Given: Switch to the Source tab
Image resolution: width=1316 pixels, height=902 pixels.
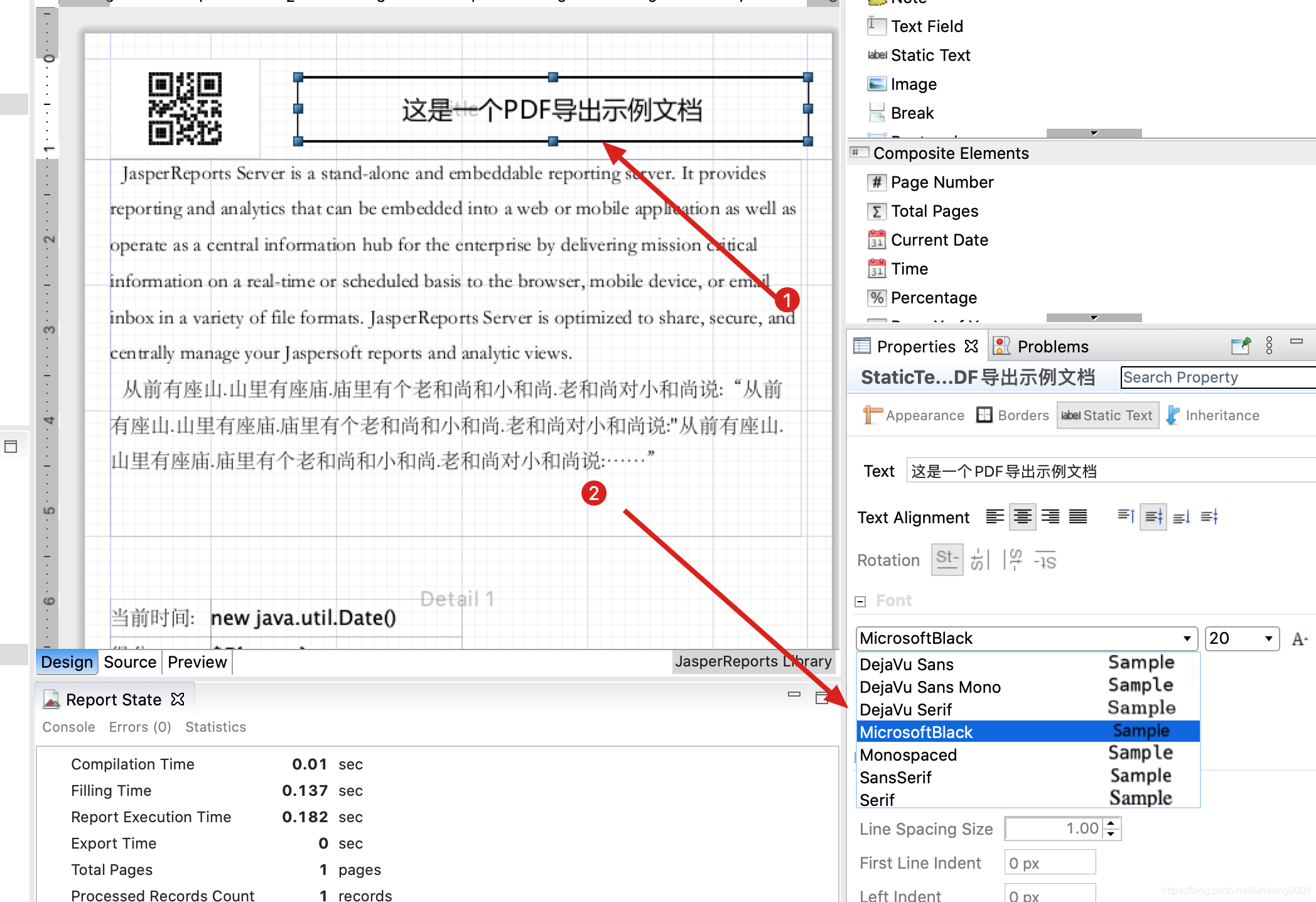Looking at the screenshot, I should (x=128, y=661).
